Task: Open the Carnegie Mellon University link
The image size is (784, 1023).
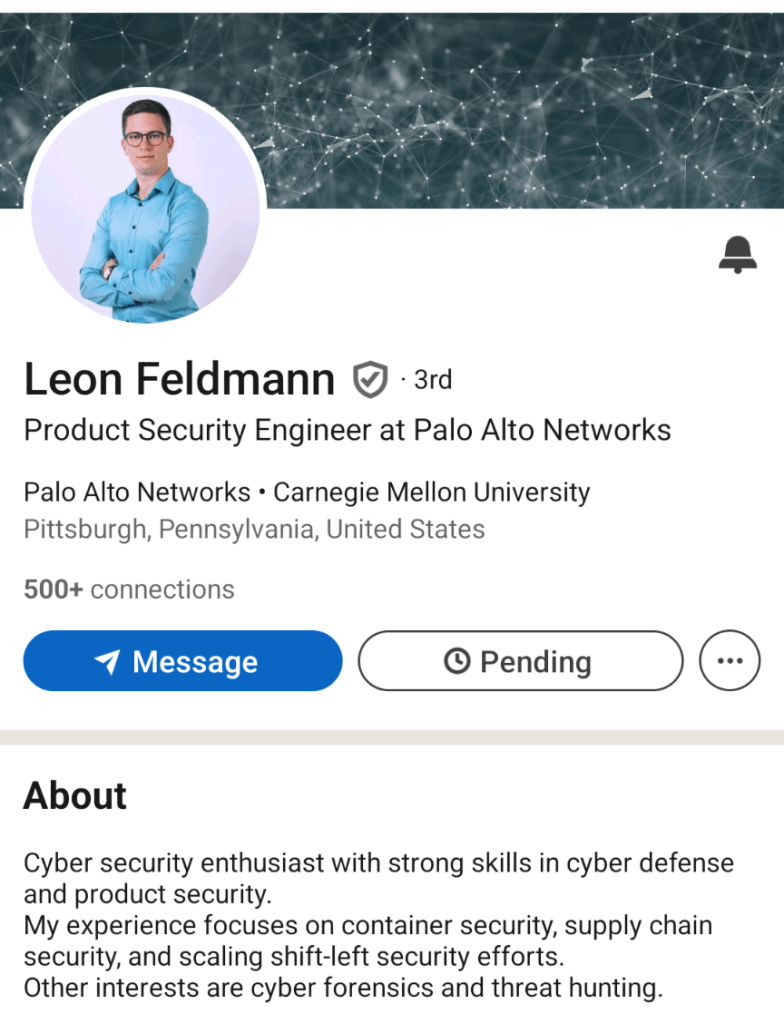Action: 431,493
